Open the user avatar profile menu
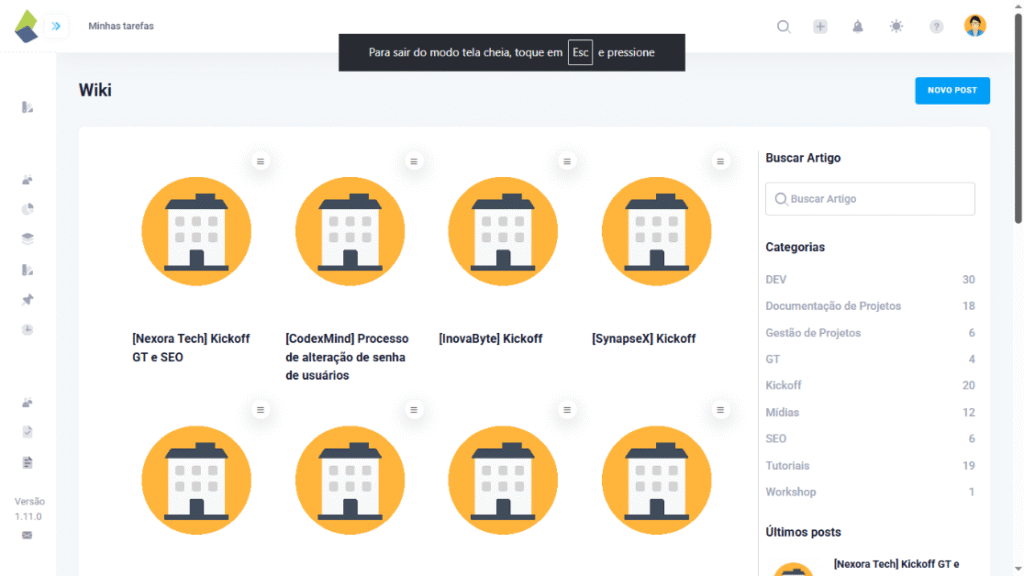The width and height of the screenshot is (1024, 576). coord(975,25)
